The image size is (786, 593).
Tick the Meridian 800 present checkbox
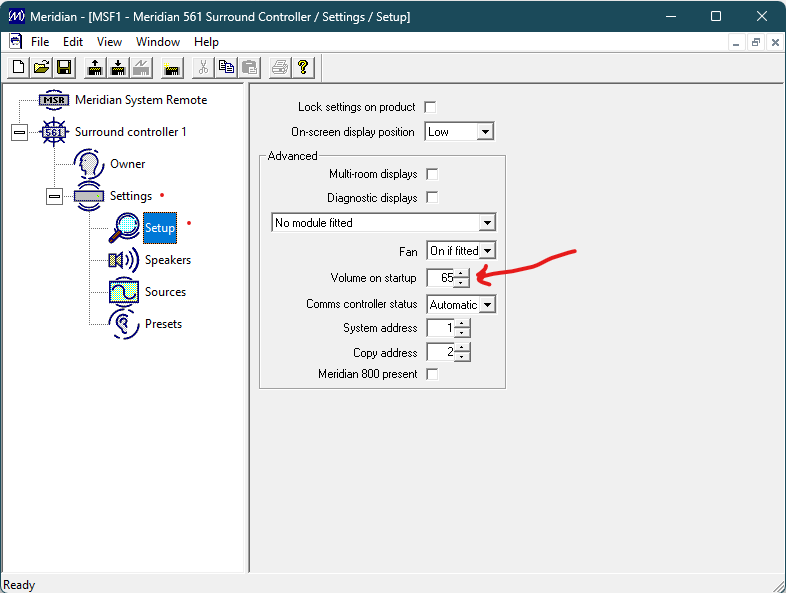point(432,374)
